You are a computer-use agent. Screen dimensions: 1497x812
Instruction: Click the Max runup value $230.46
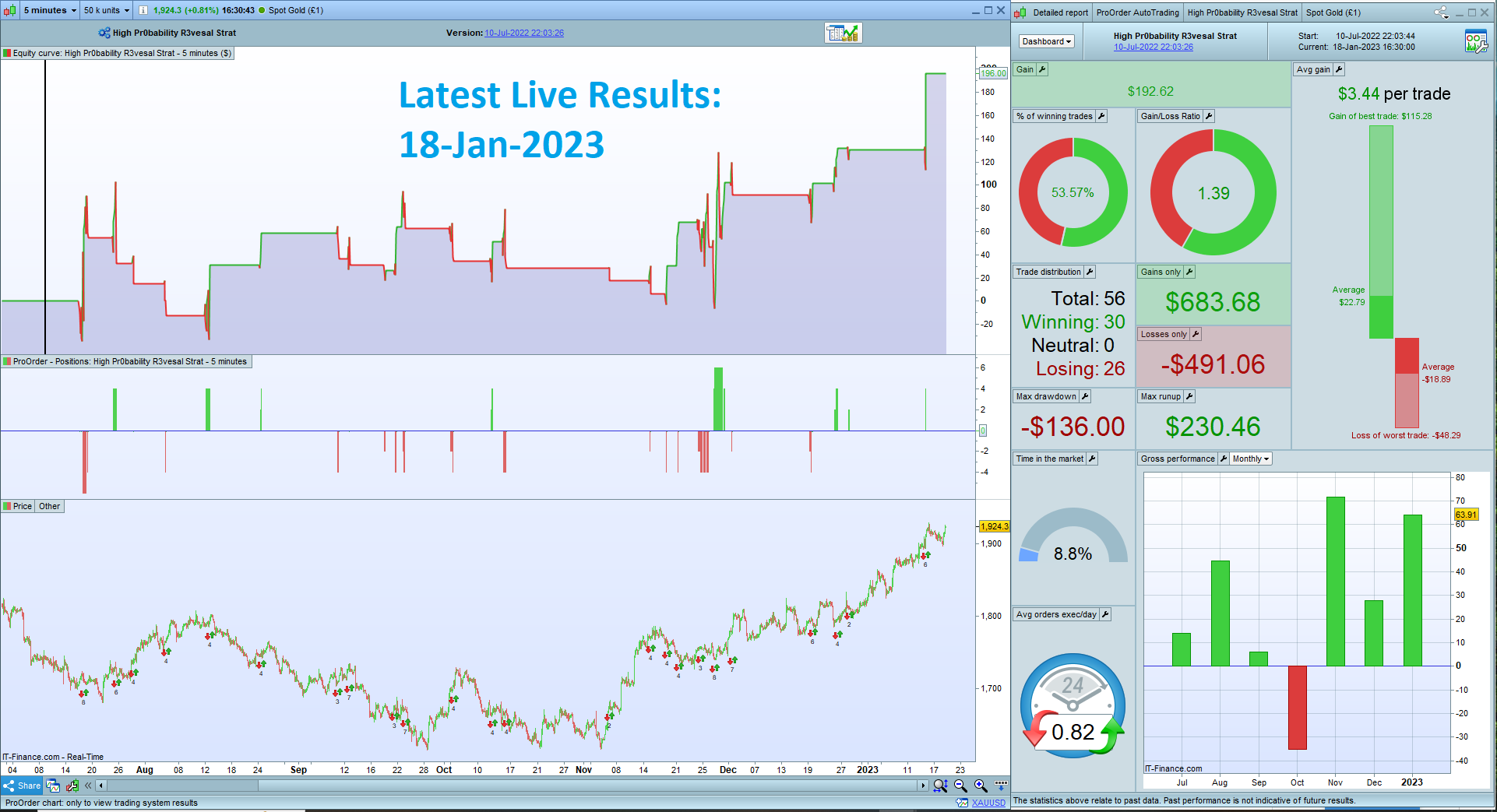pos(1213,427)
